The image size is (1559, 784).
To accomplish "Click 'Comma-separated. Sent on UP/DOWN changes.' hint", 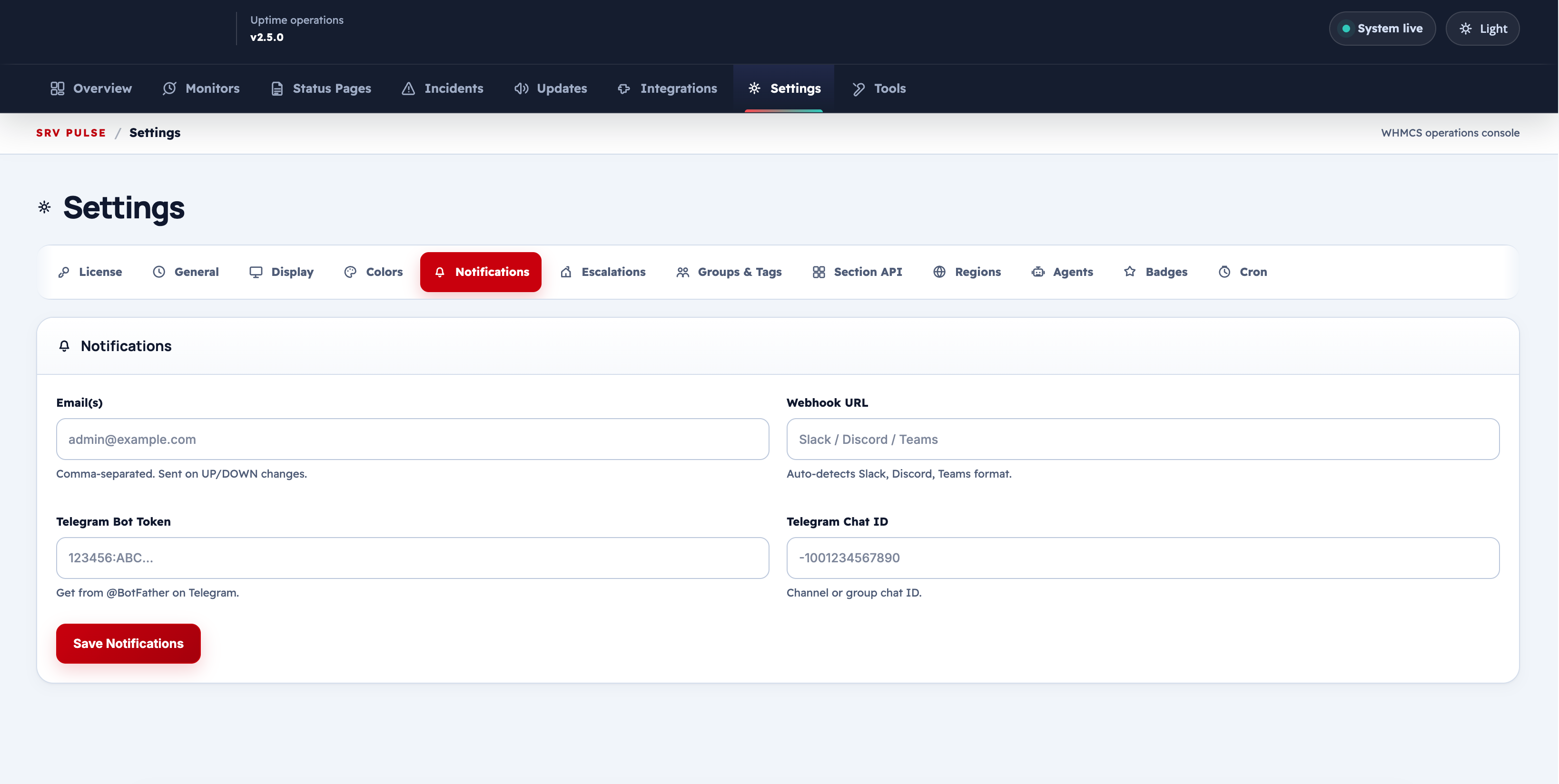I will [x=182, y=474].
